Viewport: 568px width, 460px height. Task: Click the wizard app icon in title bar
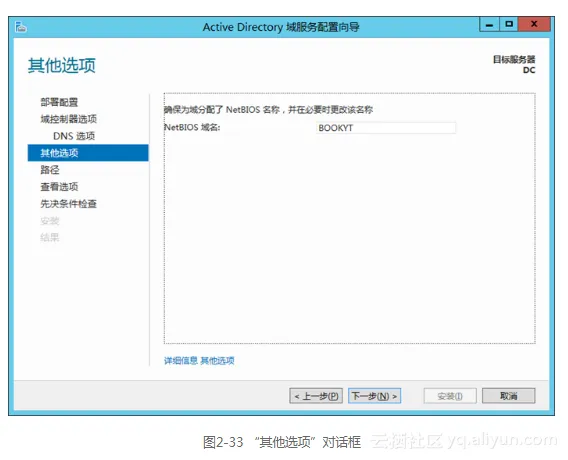[21, 27]
